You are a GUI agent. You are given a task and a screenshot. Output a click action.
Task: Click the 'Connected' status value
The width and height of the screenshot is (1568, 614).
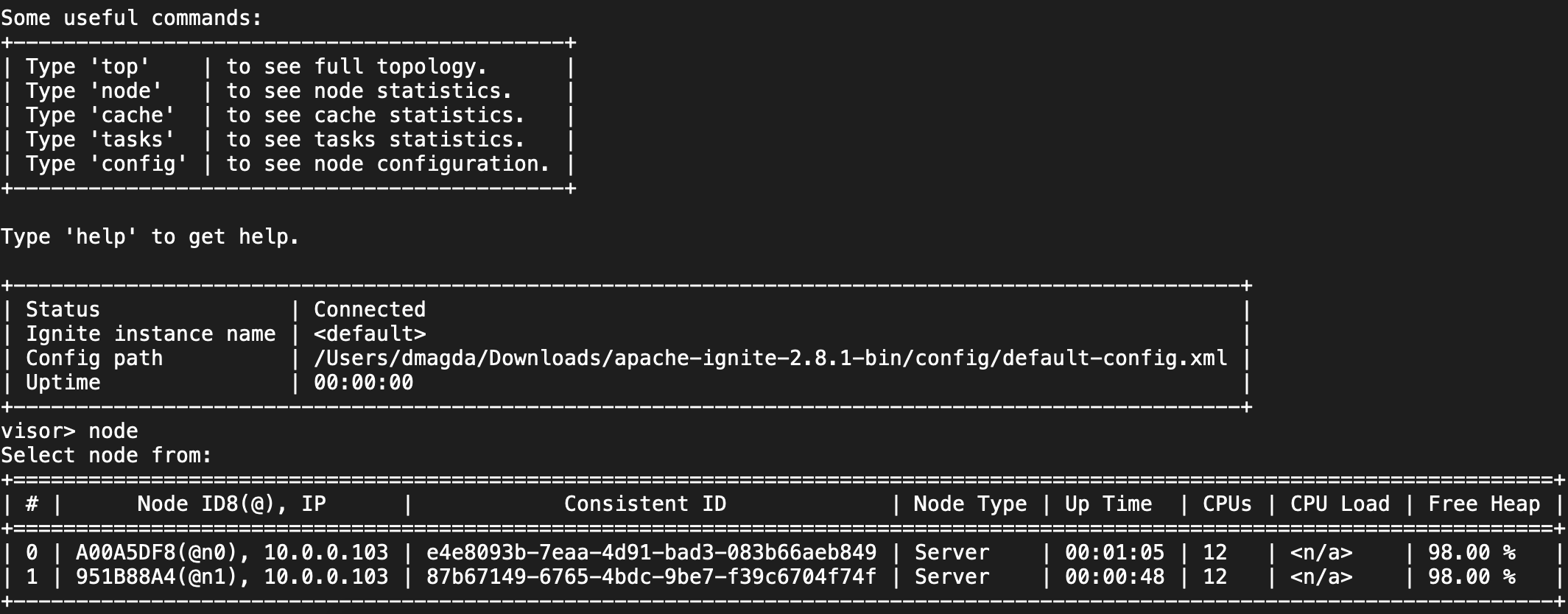[x=370, y=309]
